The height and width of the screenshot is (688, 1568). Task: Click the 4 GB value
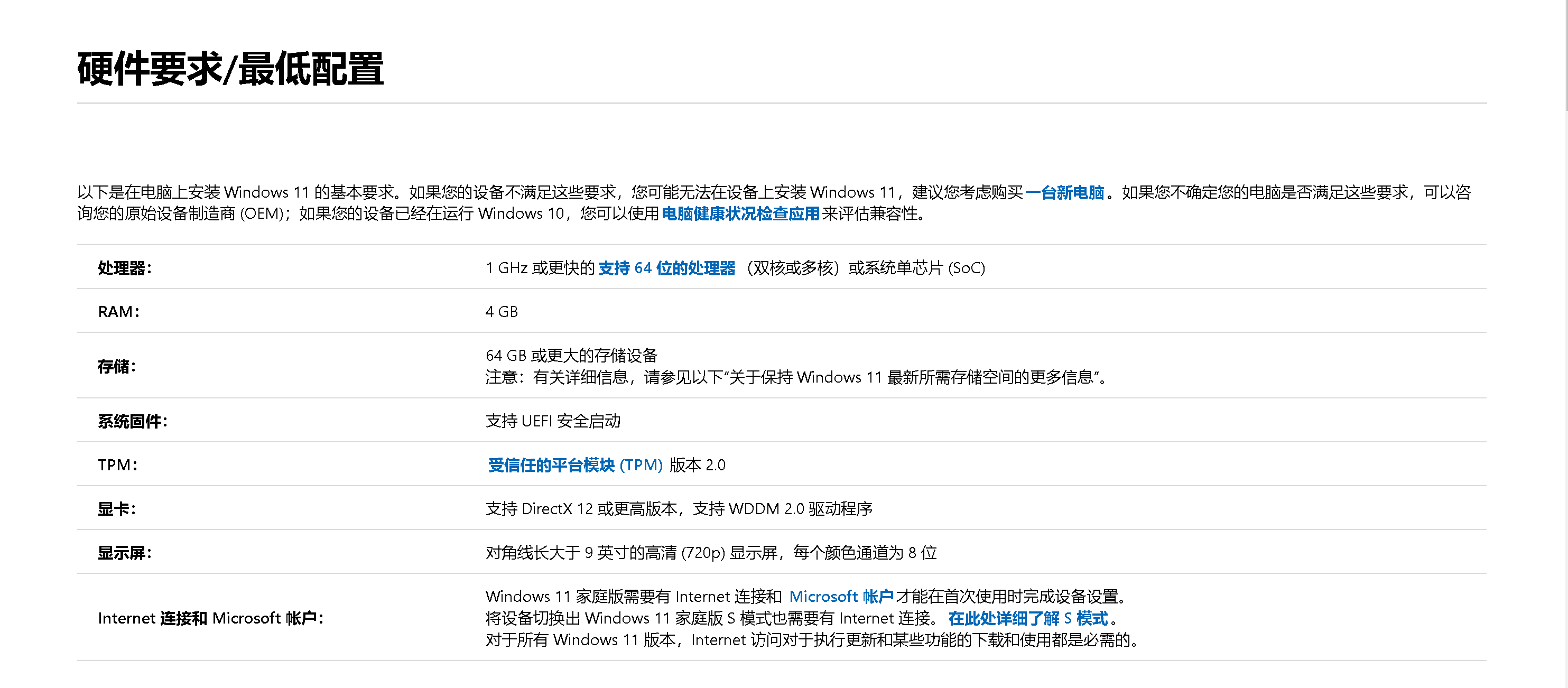click(x=502, y=312)
